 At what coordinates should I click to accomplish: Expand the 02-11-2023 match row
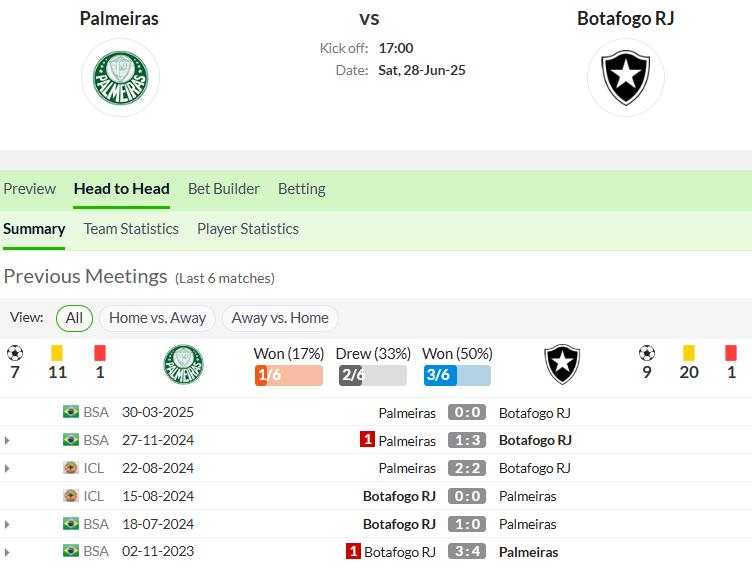pos(7,552)
